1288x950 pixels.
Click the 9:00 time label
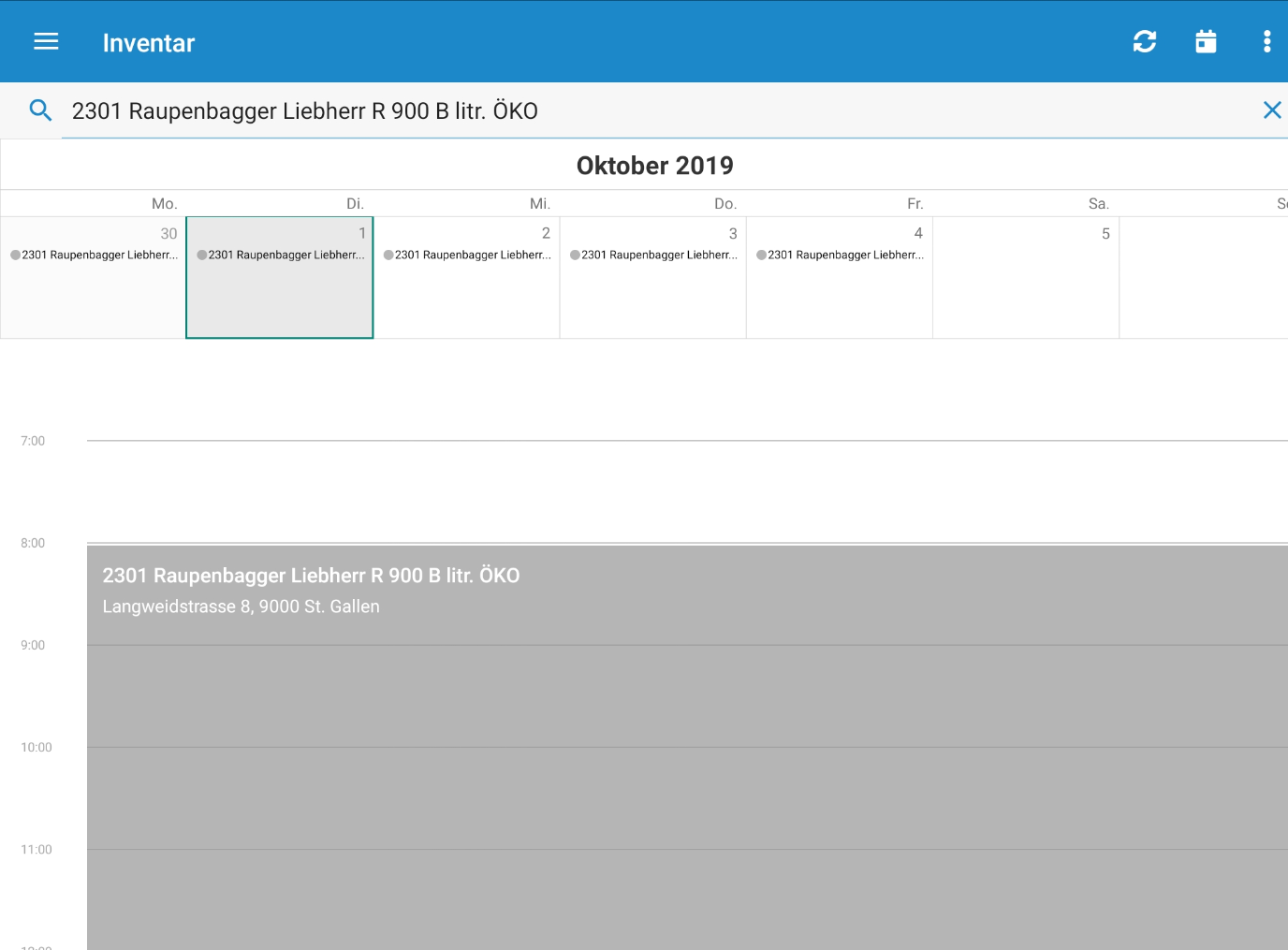pyautogui.click(x=33, y=645)
